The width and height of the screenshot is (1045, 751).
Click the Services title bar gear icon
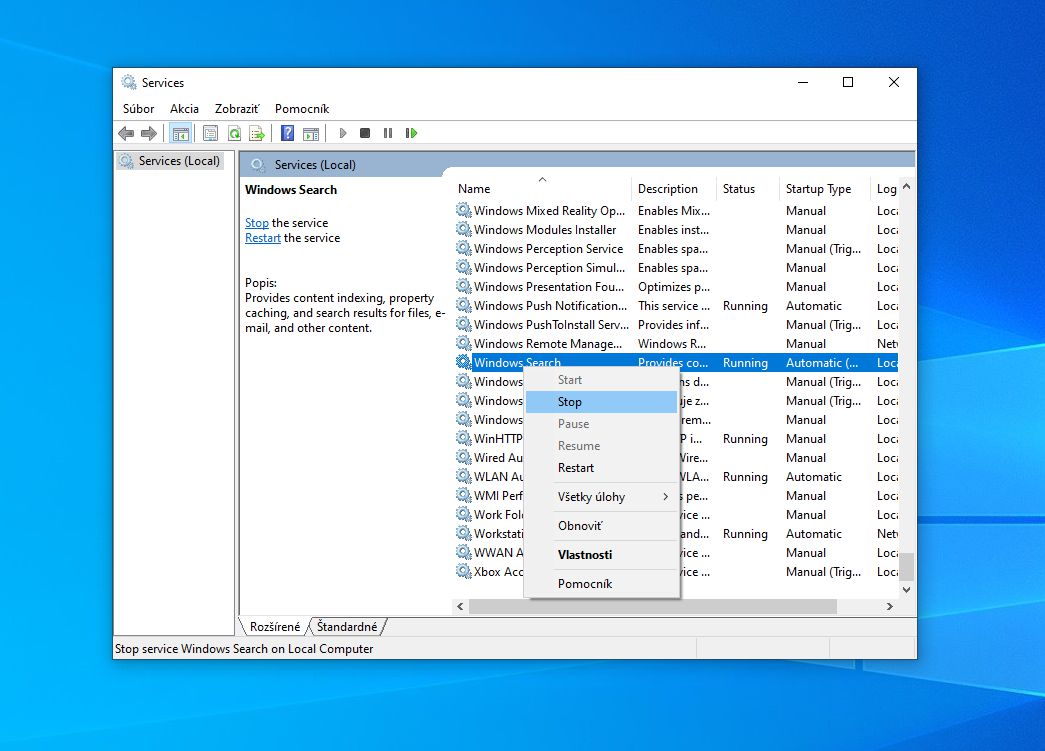[x=129, y=82]
